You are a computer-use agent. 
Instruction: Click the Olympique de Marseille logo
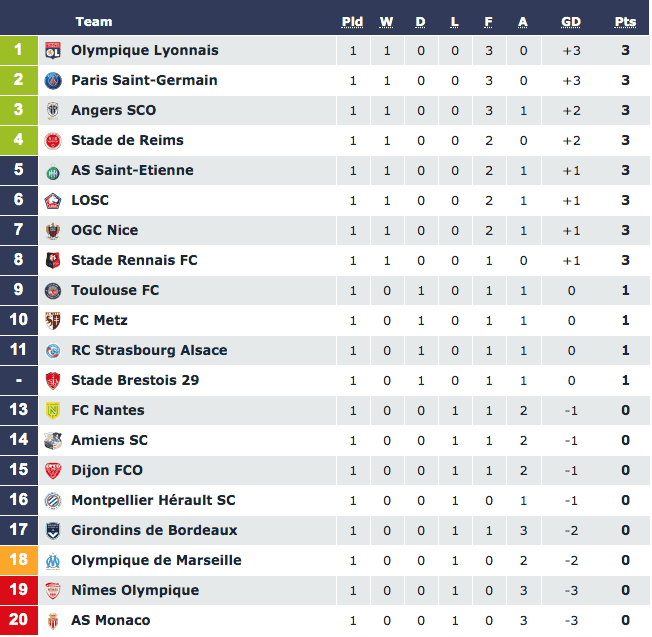[53, 560]
